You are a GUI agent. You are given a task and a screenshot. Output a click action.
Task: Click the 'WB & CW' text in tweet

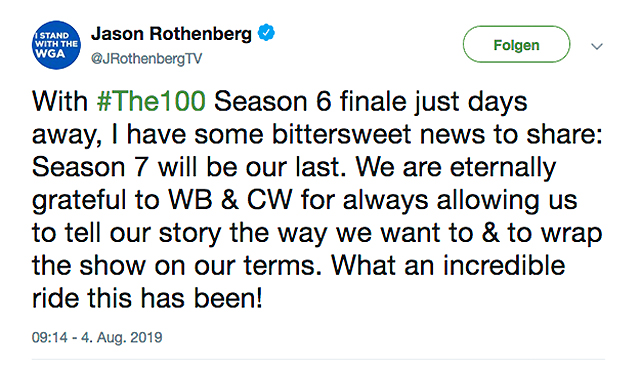(x=231, y=200)
